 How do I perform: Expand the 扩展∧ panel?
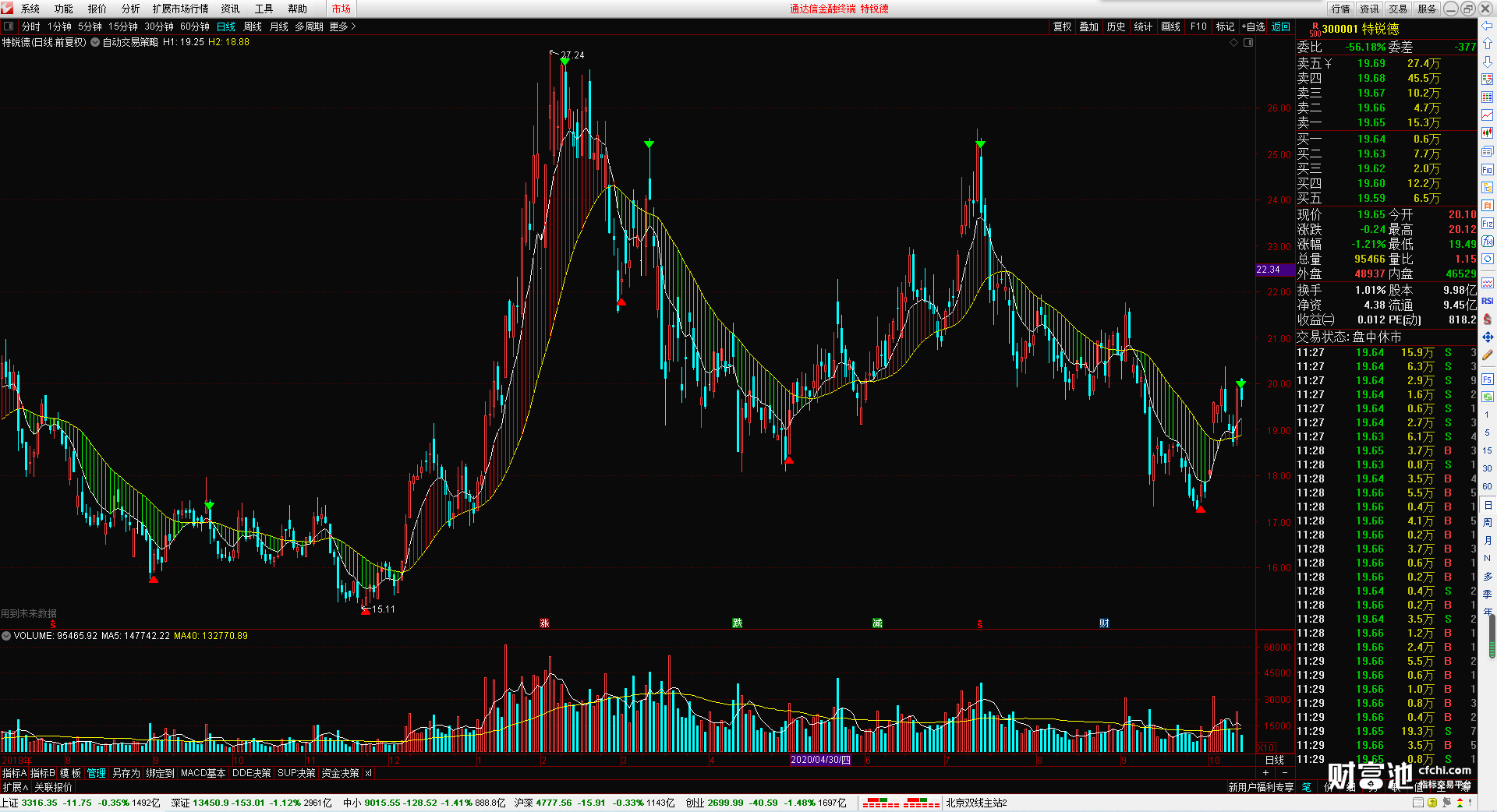click(x=16, y=787)
